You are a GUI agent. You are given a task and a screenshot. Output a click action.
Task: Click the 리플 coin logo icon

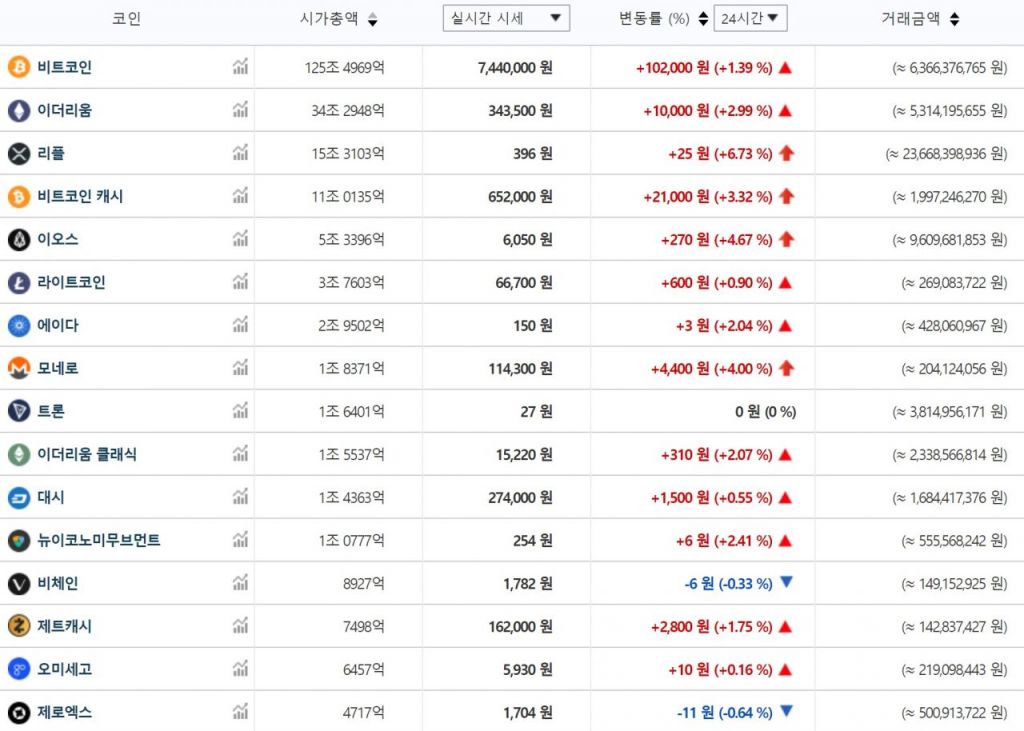pos(19,153)
